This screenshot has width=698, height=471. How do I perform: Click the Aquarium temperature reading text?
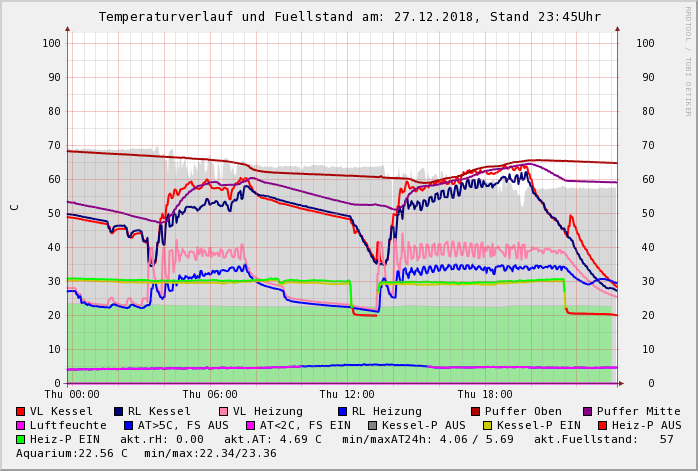tap(72, 453)
